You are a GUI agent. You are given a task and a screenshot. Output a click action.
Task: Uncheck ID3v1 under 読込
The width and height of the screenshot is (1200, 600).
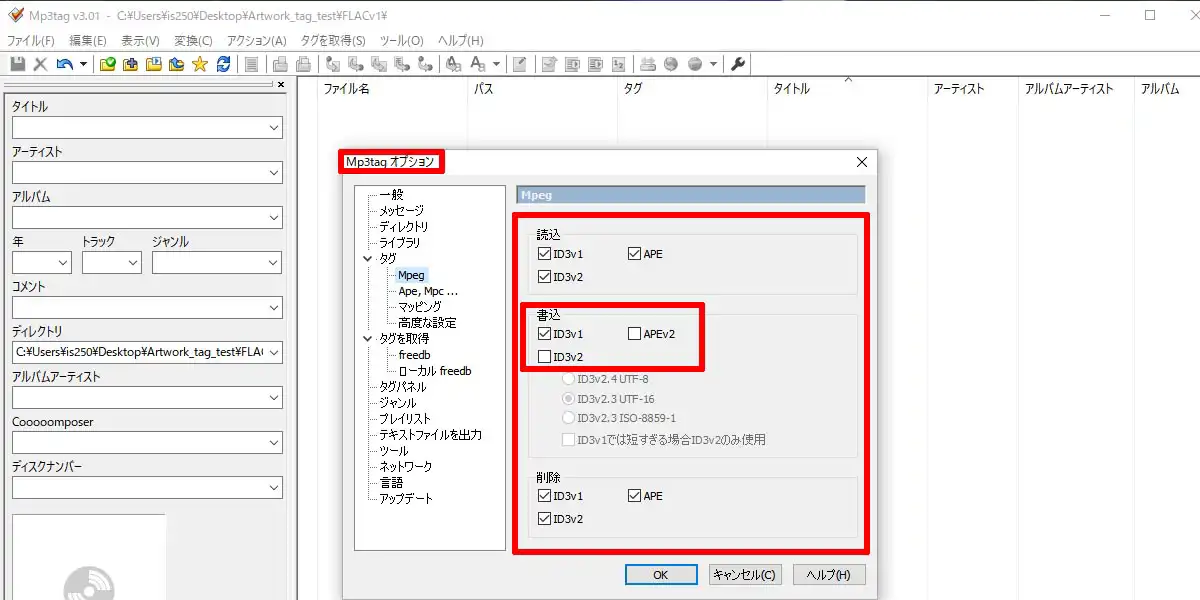click(544, 254)
